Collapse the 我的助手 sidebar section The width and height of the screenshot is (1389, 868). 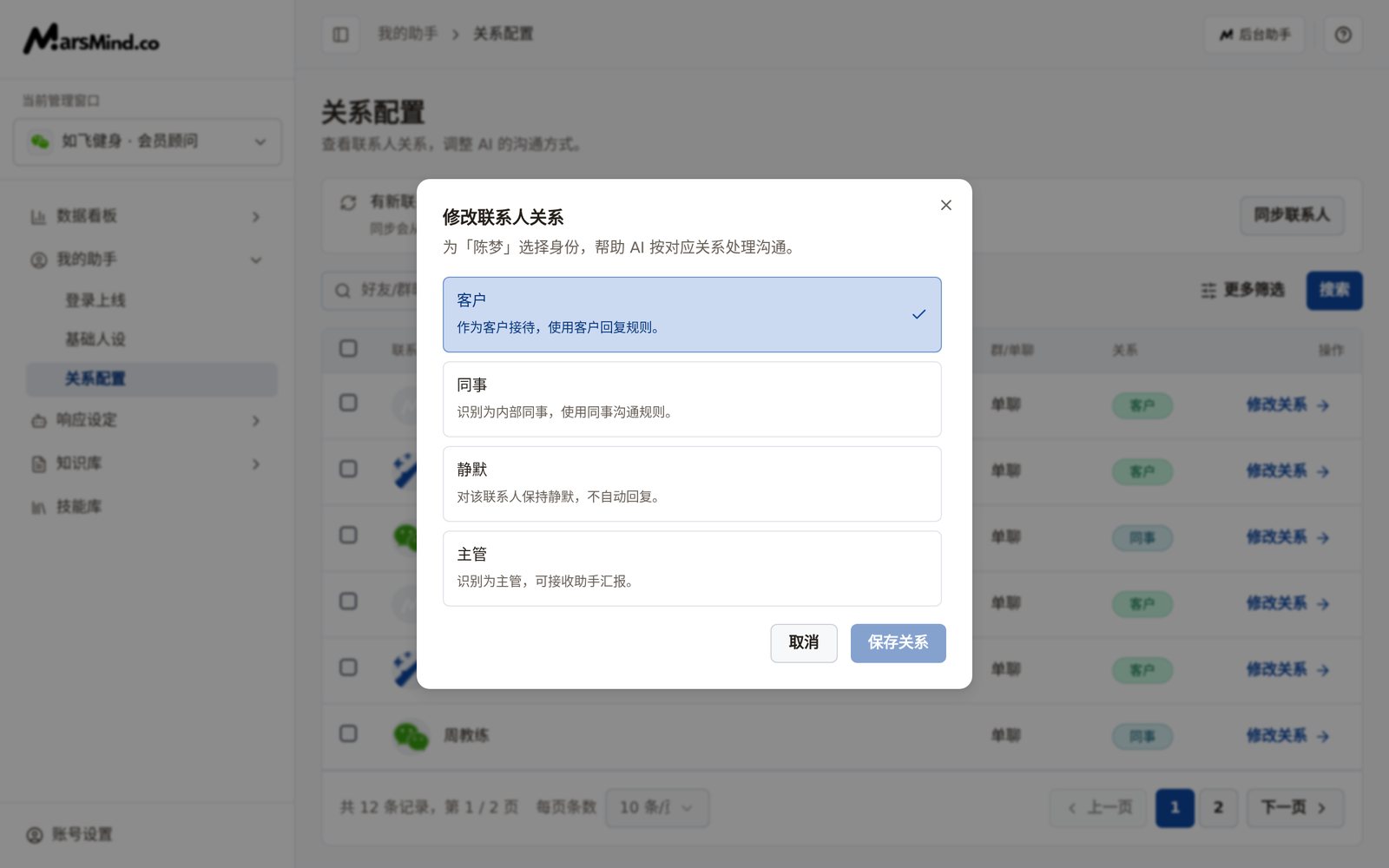(x=146, y=260)
